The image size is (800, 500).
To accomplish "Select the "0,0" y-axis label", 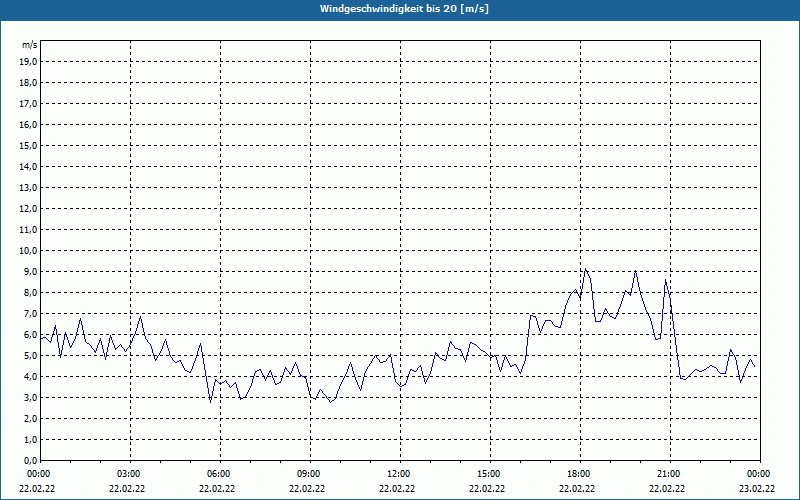I will click(30, 460).
